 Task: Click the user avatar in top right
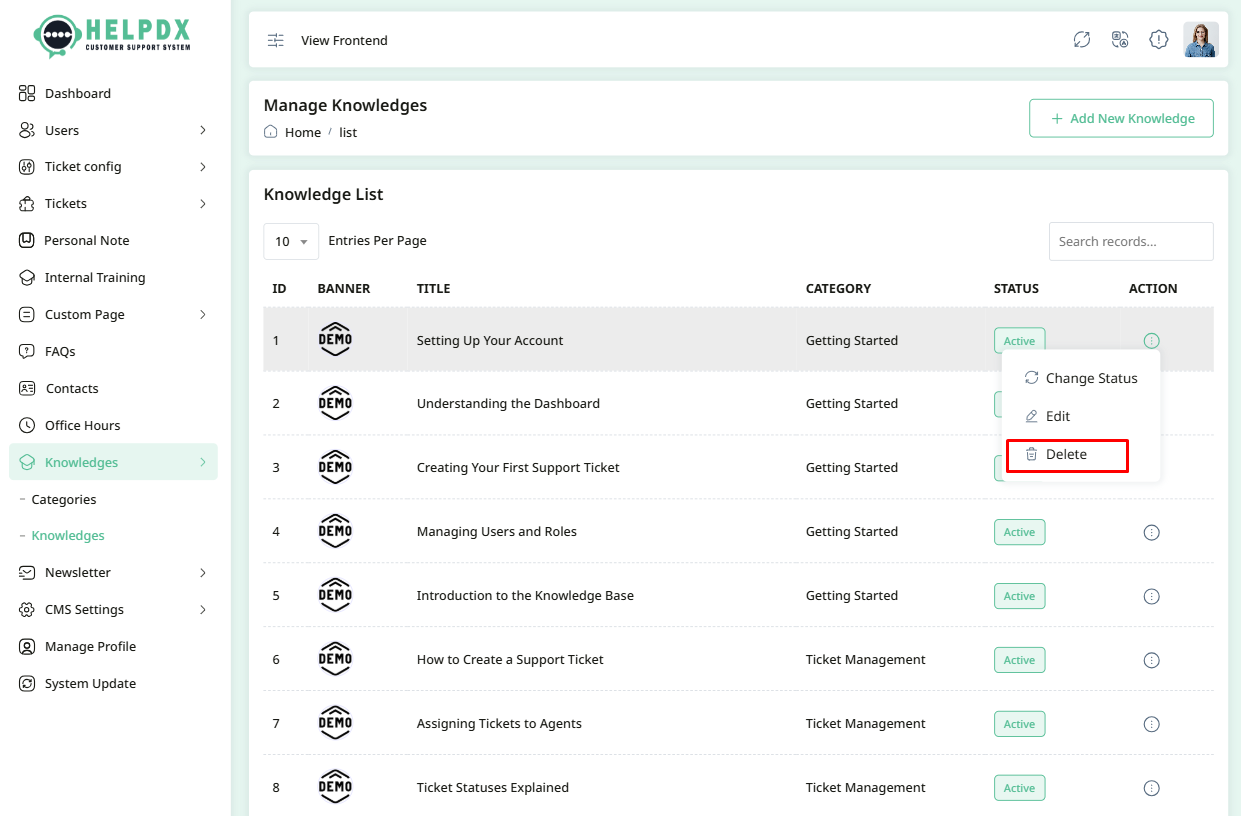click(x=1200, y=40)
